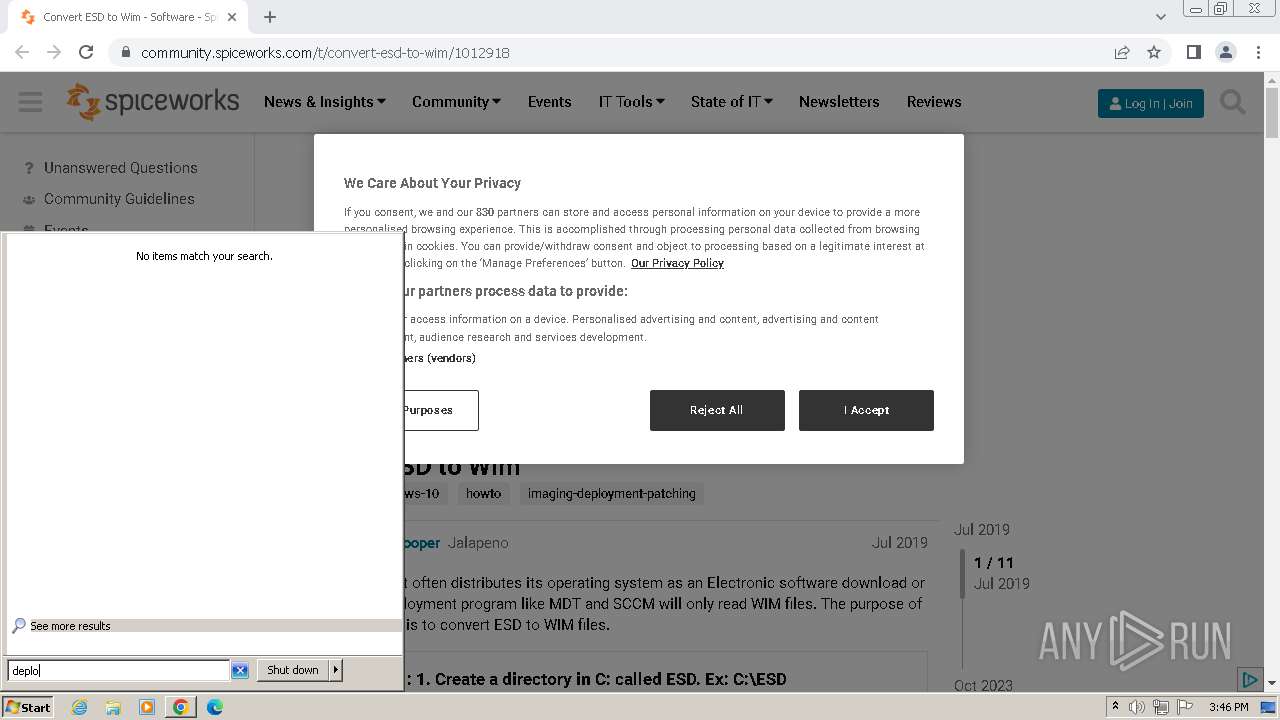Click the browser back arrow
The height and width of the screenshot is (720, 1280).
coord(22,52)
